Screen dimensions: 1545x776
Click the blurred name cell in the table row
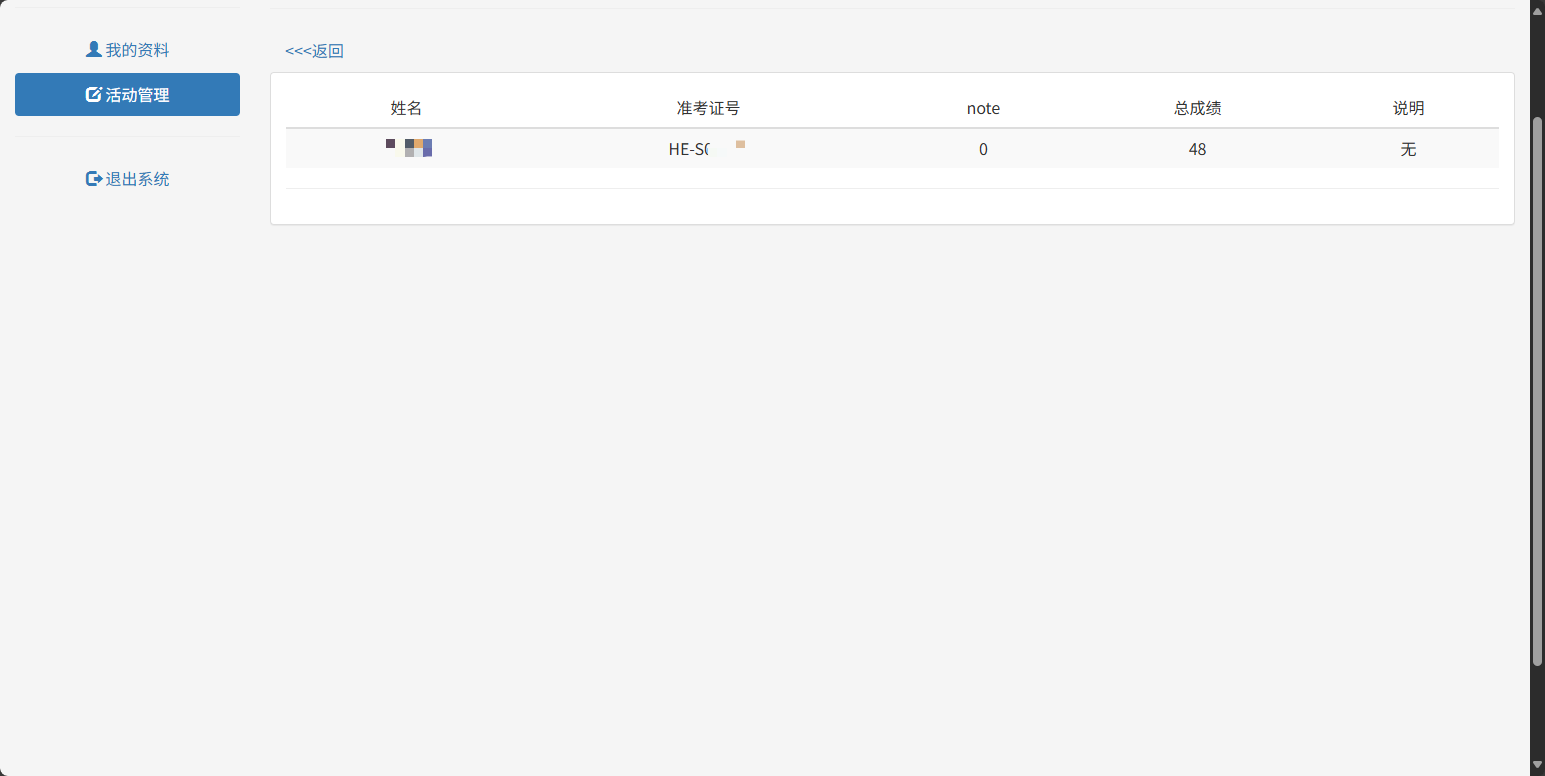click(x=408, y=149)
